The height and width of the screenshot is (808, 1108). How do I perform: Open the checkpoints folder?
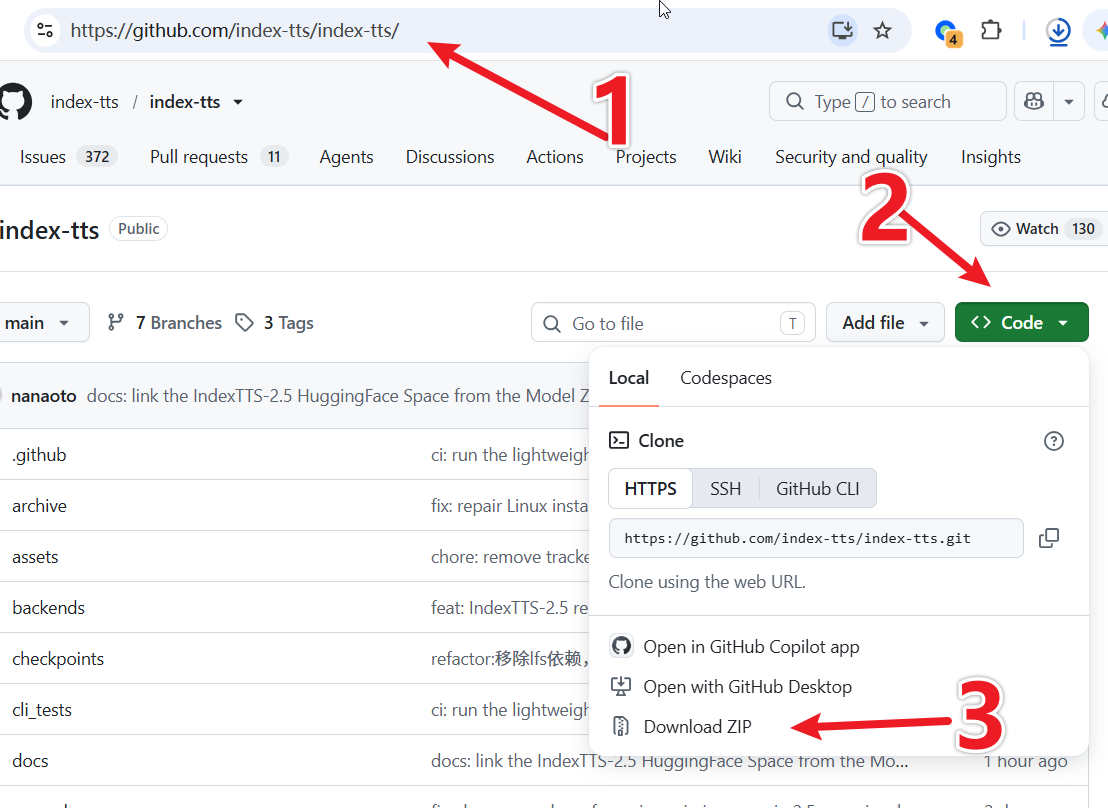pos(58,659)
